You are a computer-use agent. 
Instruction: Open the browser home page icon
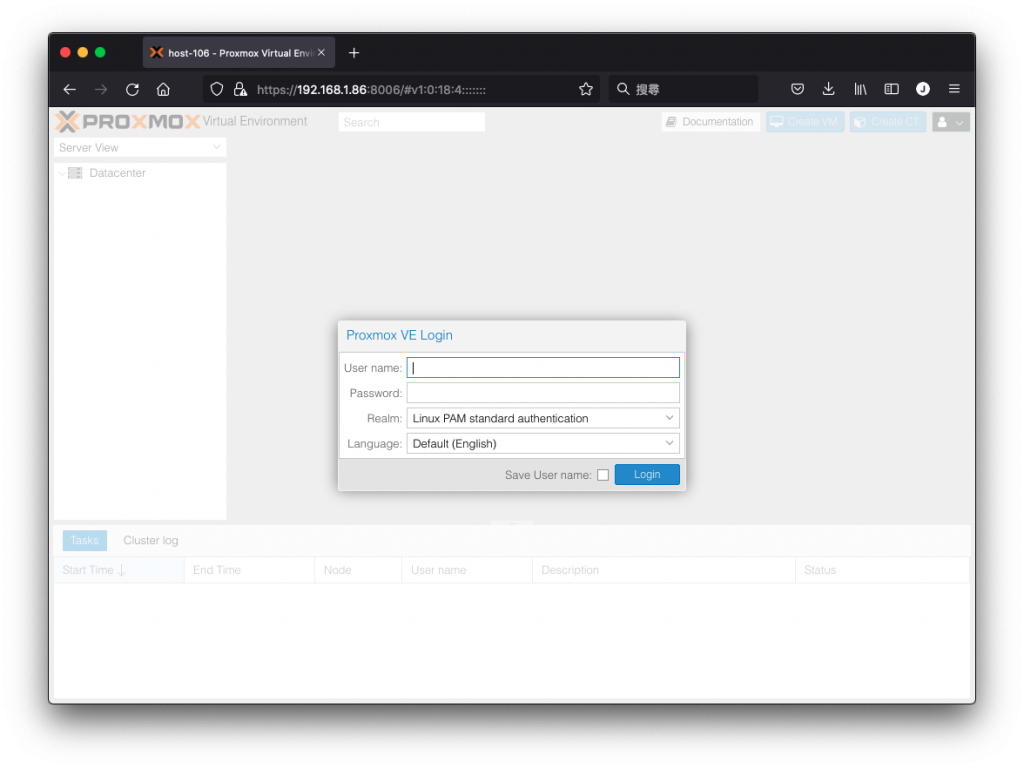163,89
